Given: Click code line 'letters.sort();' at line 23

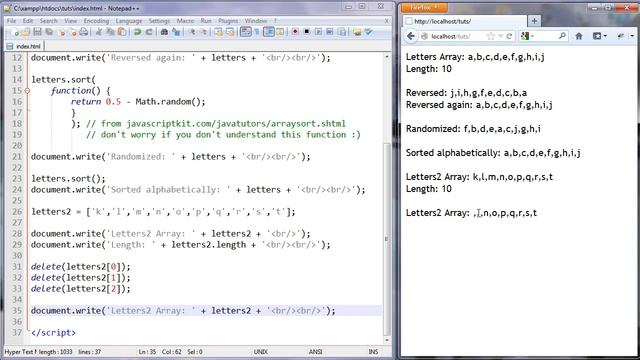Looking at the screenshot, I should pos(68,179).
